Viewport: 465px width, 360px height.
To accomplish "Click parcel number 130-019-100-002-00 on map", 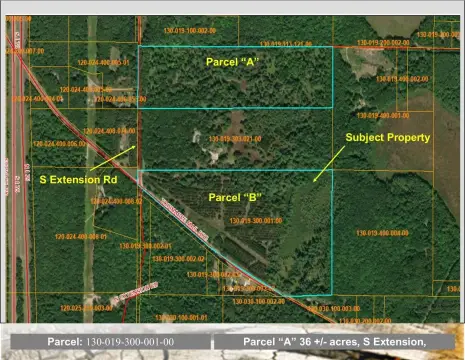I will click(x=190, y=31).
